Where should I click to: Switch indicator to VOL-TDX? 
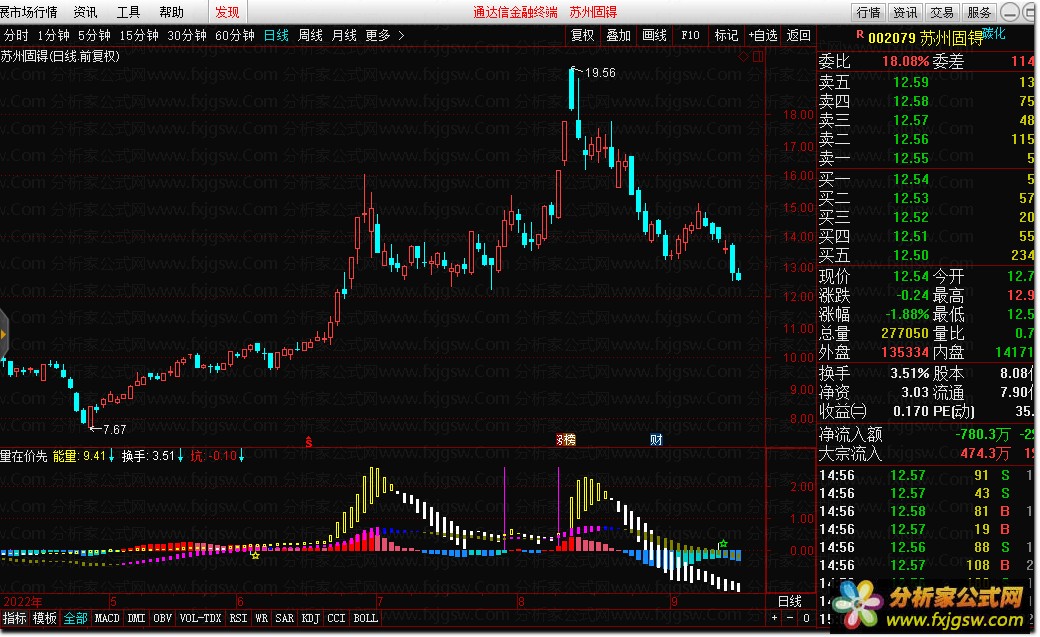[x=200, y=618]
